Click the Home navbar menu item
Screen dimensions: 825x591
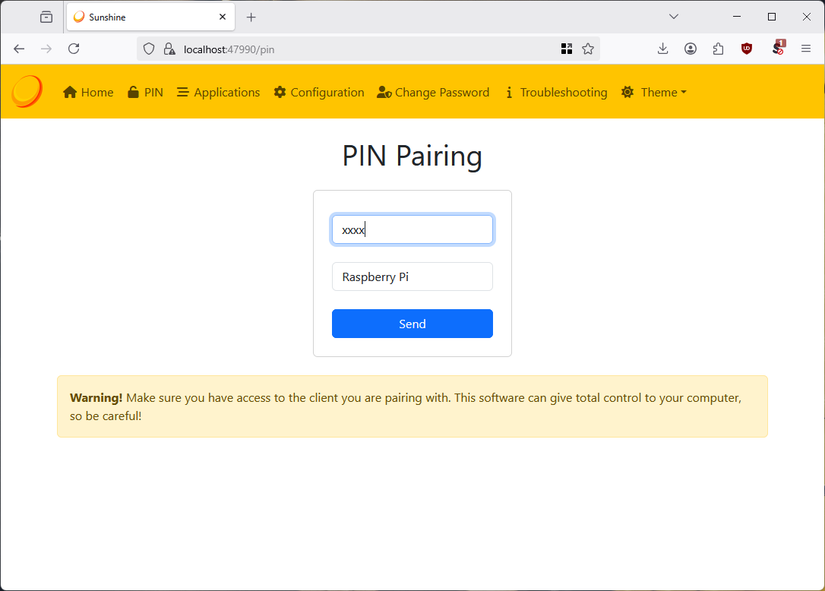[87, 91]
